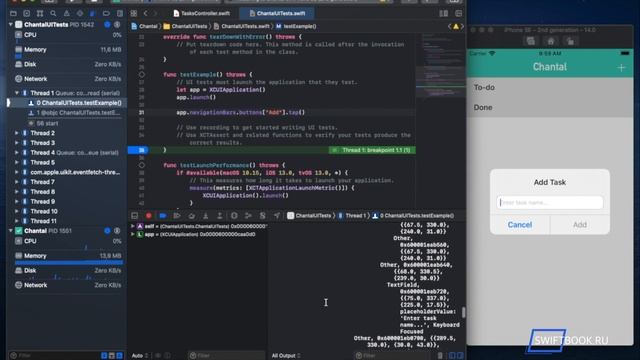Toggle console pane button
The width and height of the screenshot is (640, 360).
460,356
